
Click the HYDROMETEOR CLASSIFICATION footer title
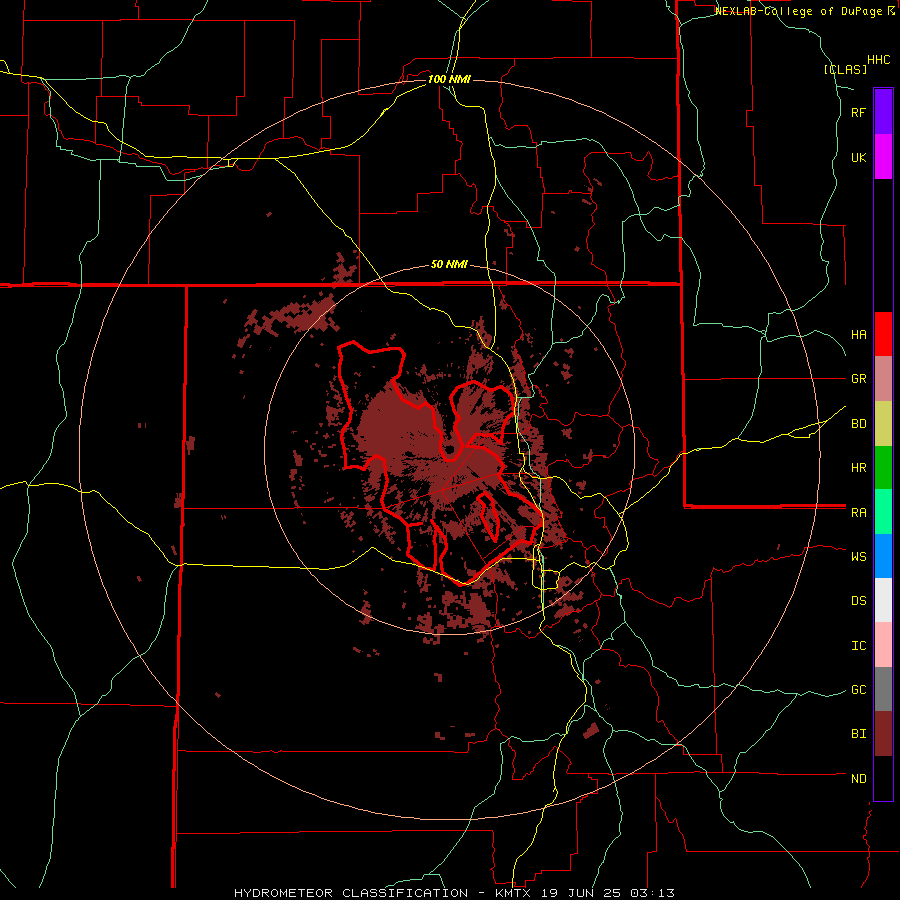(x=351, y=893)
